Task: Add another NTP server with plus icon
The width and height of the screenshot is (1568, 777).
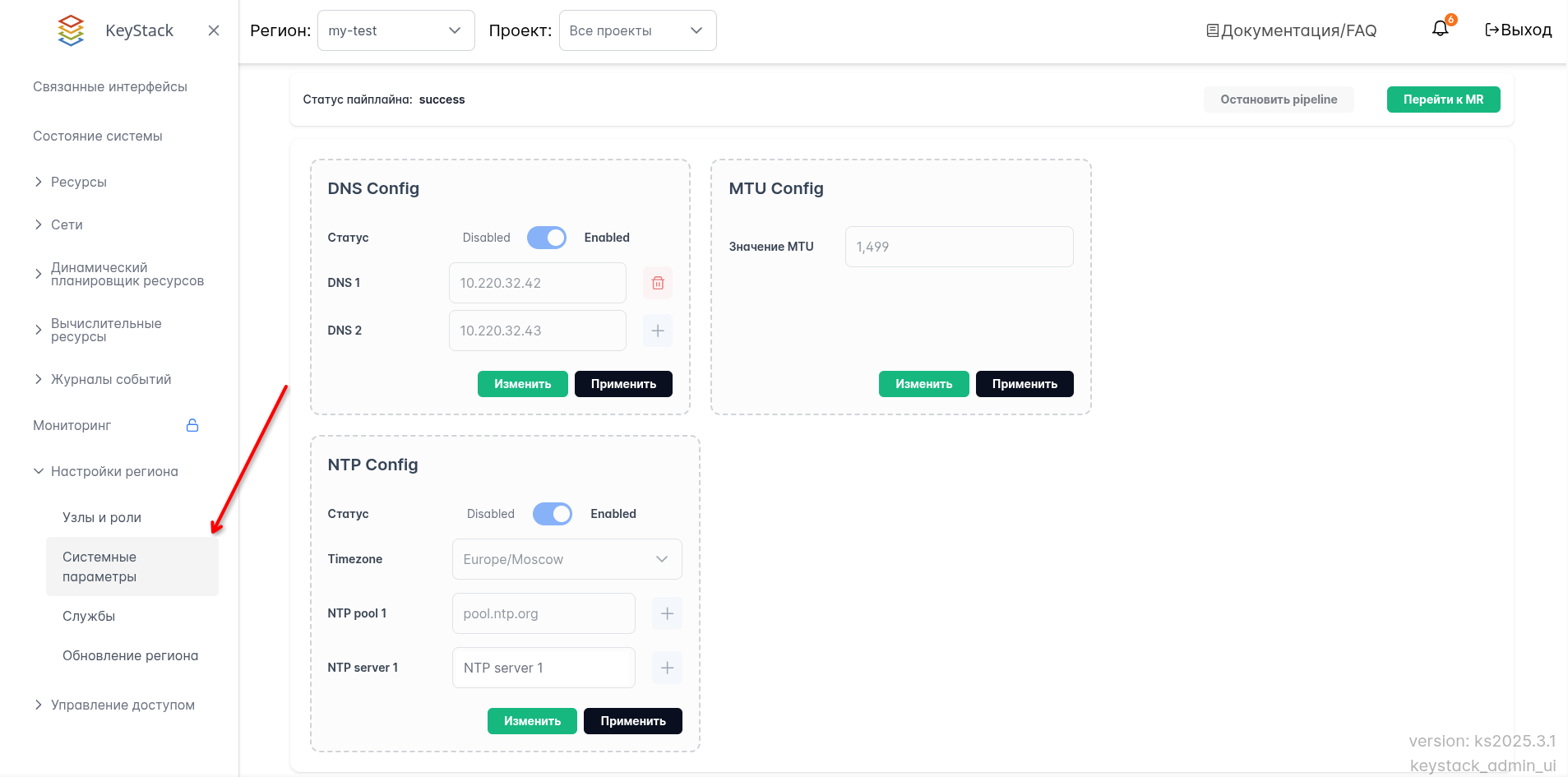Action: [667, 668]
